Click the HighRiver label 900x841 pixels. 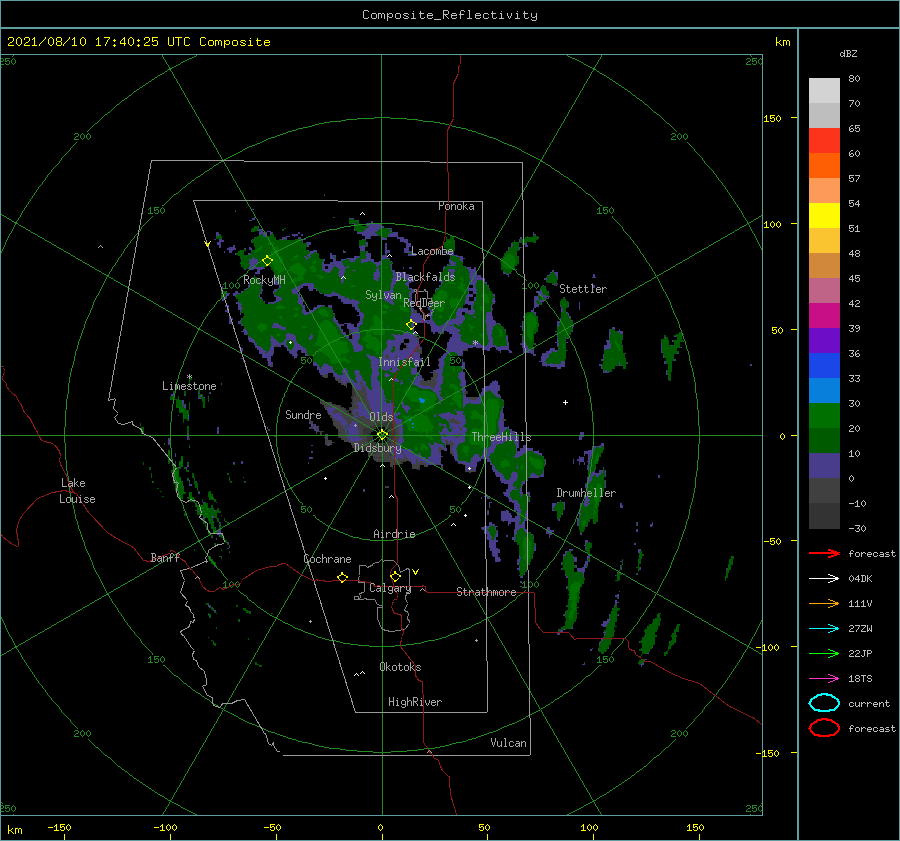click(415, 702)
